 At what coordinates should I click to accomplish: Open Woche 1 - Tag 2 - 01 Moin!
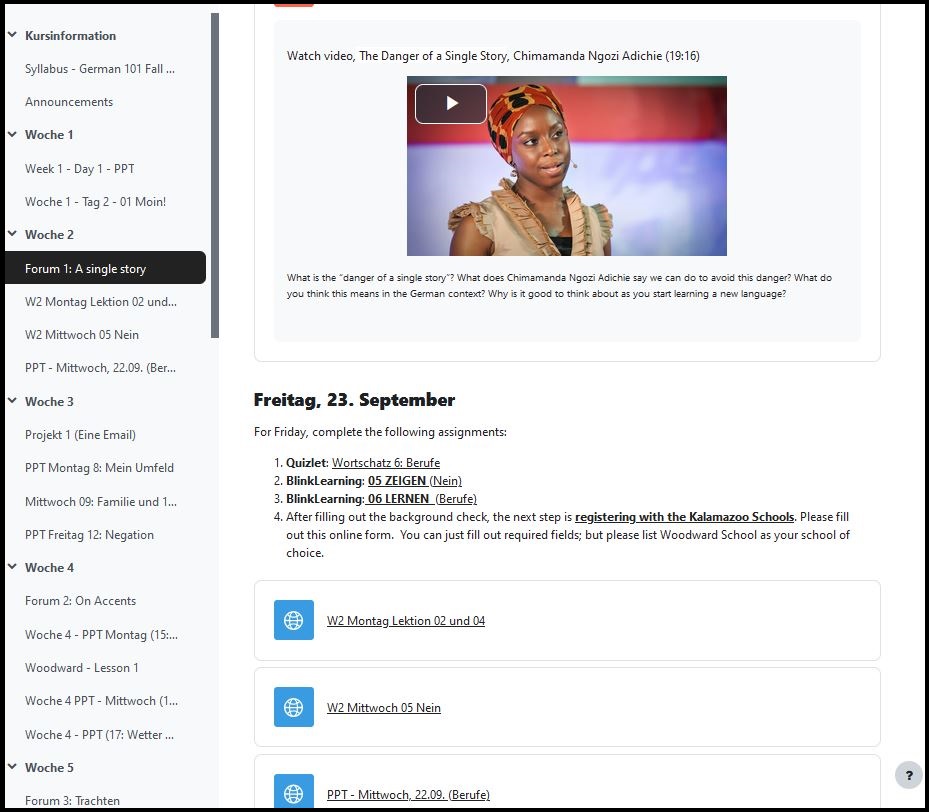(95, 202)
